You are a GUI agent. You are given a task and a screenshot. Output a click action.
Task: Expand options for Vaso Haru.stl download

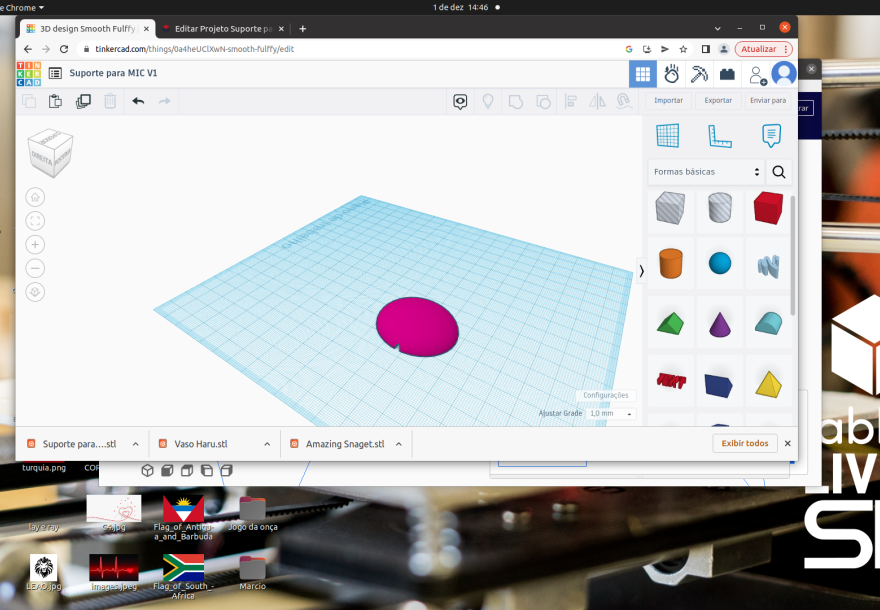pyautogui.click(x=267, y=444)
